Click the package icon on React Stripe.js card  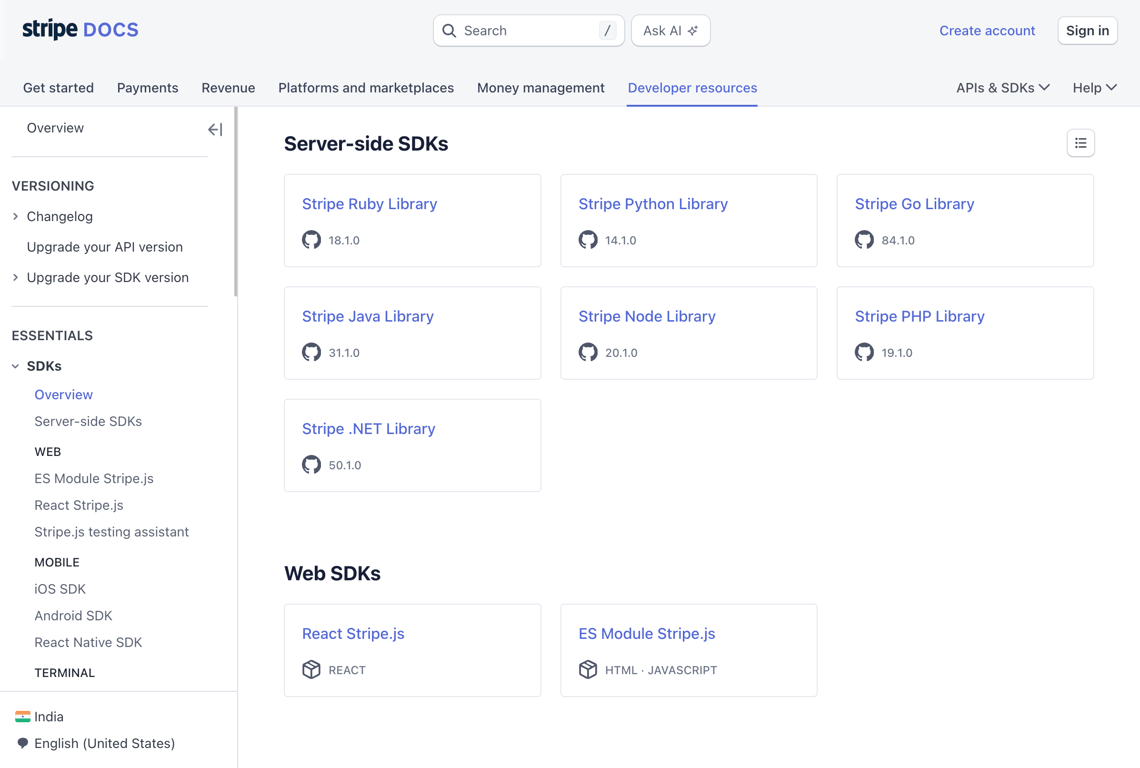(x=312, y=670)
